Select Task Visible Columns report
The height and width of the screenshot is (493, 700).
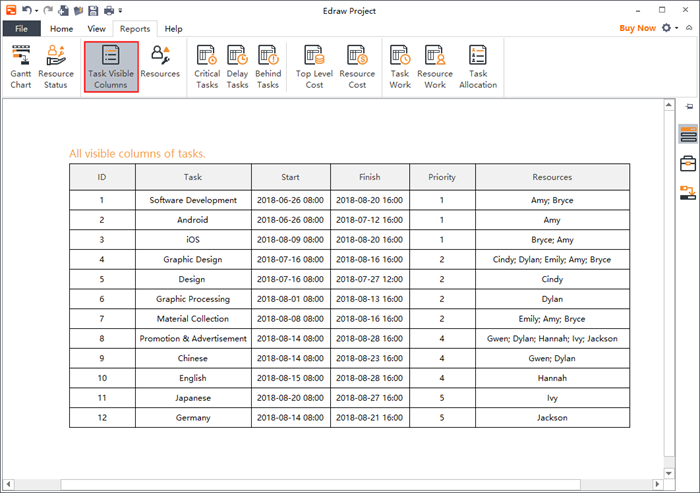[111, 67]
